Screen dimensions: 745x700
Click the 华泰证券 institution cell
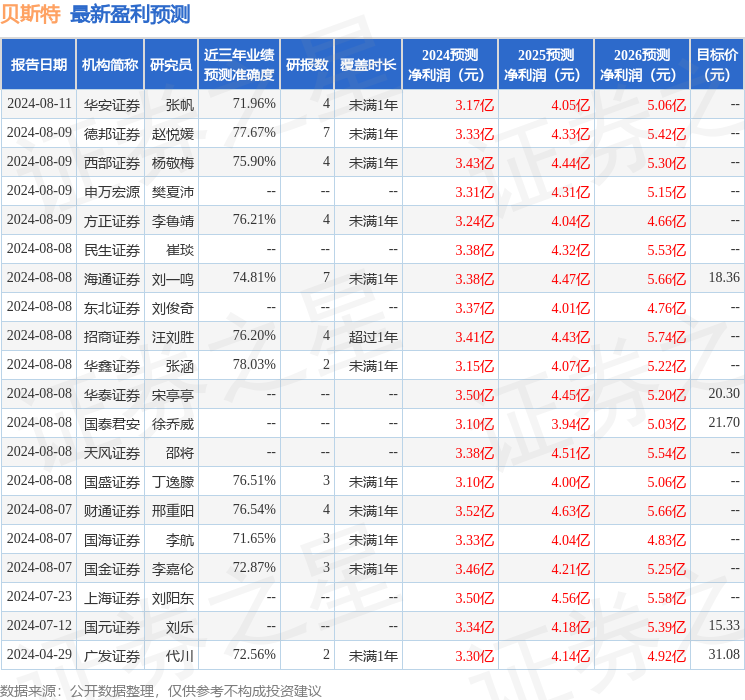[112, 395]
